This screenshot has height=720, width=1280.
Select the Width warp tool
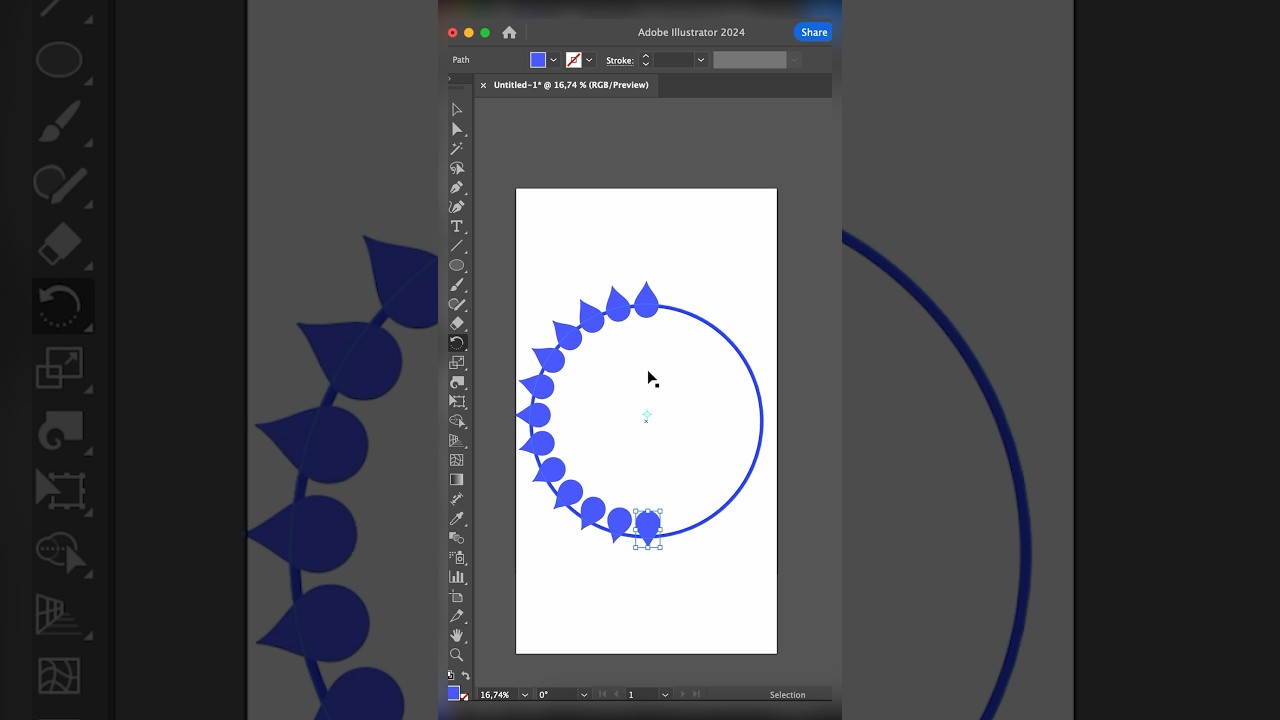coord(457,382)
